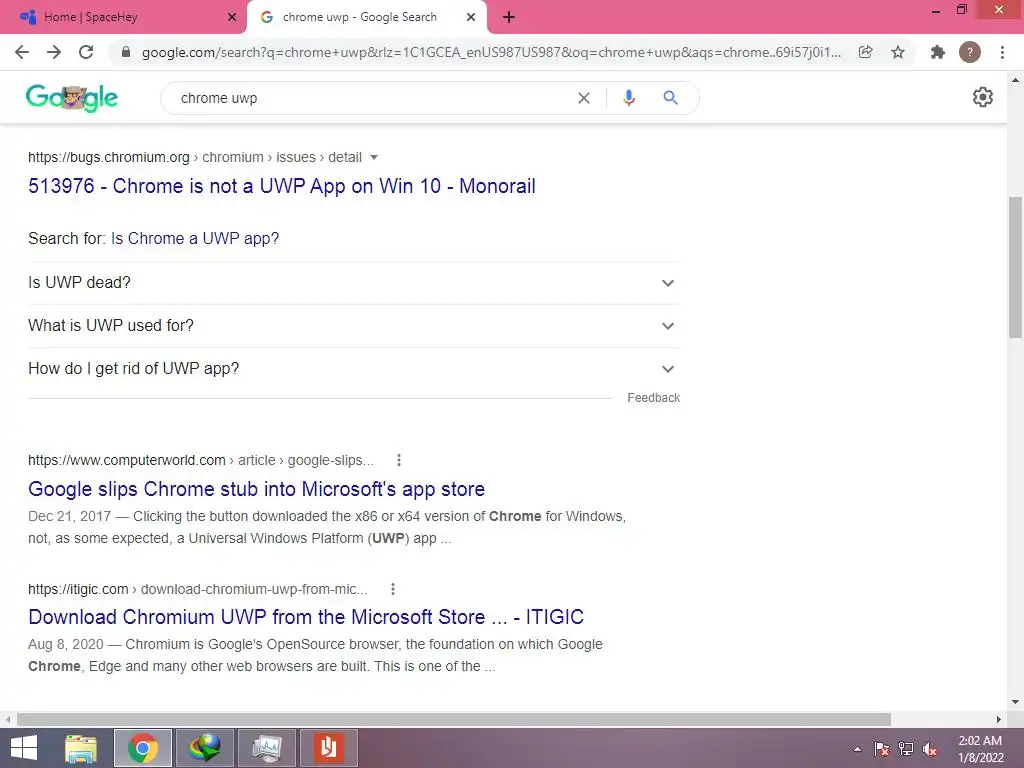Share this page from the address bar

[865, 52]
